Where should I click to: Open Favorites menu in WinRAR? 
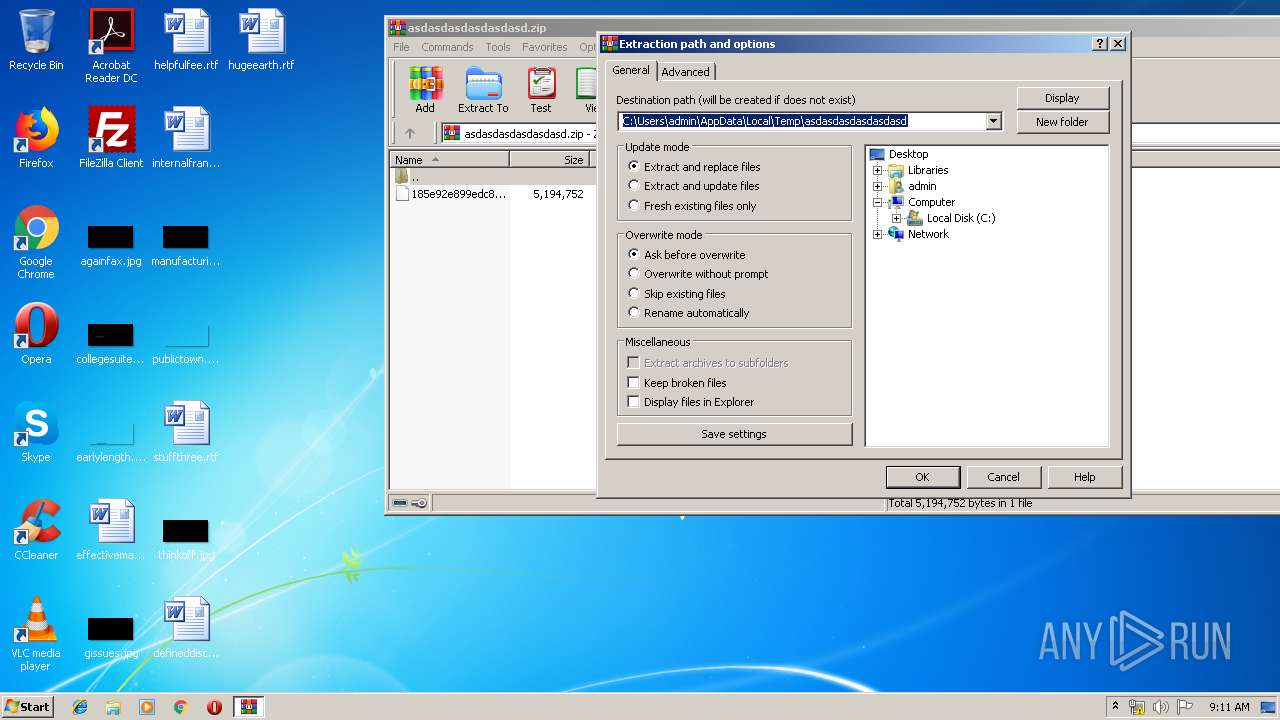544,47
